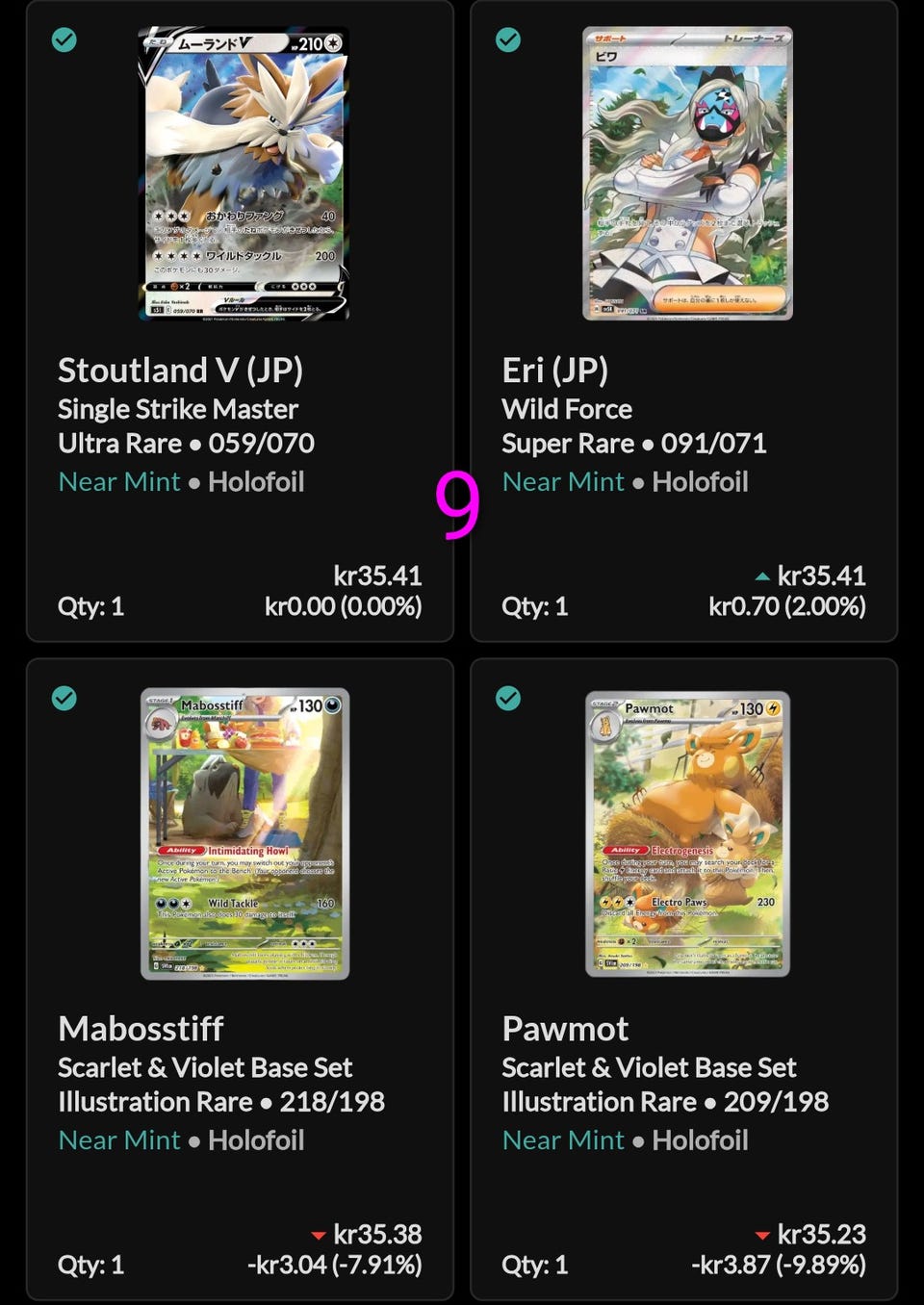This screenshot has width=924, height=1305.
Task: Click the red price-down arrow on Mabosstiff
Action: pyautogui.click(x=318, y=1236)
